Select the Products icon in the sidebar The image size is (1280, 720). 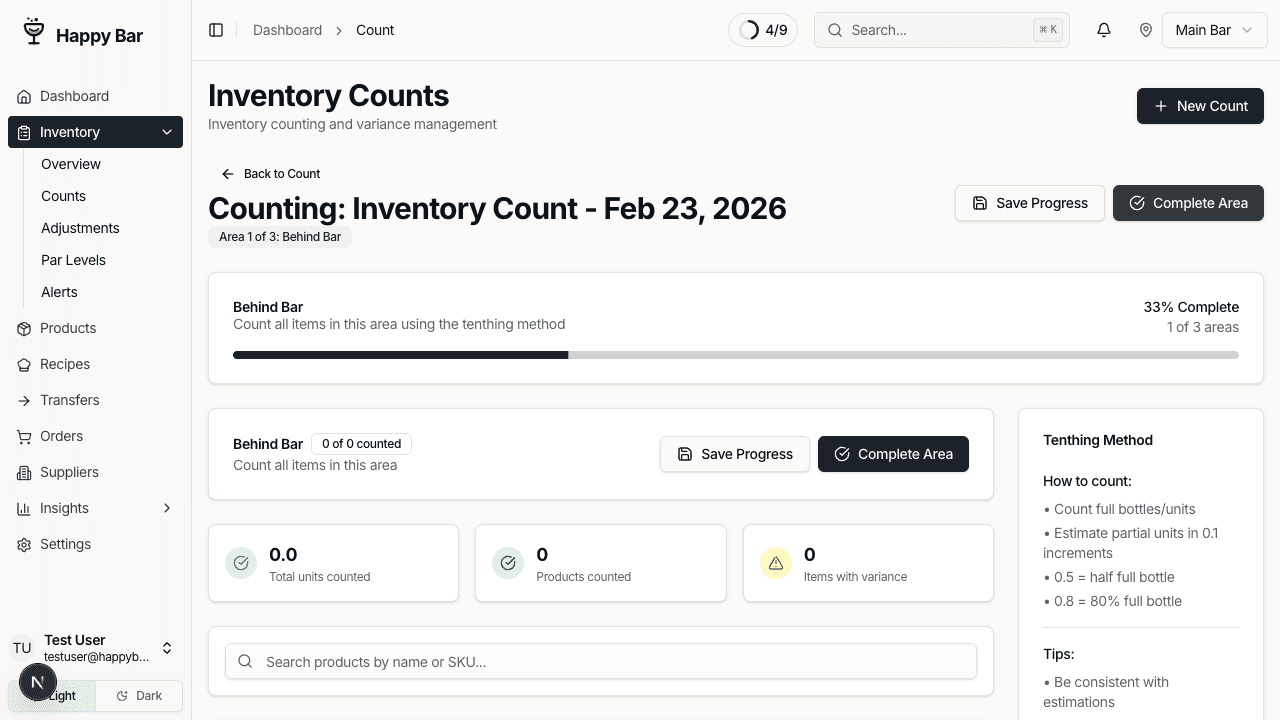click(23, 328)
